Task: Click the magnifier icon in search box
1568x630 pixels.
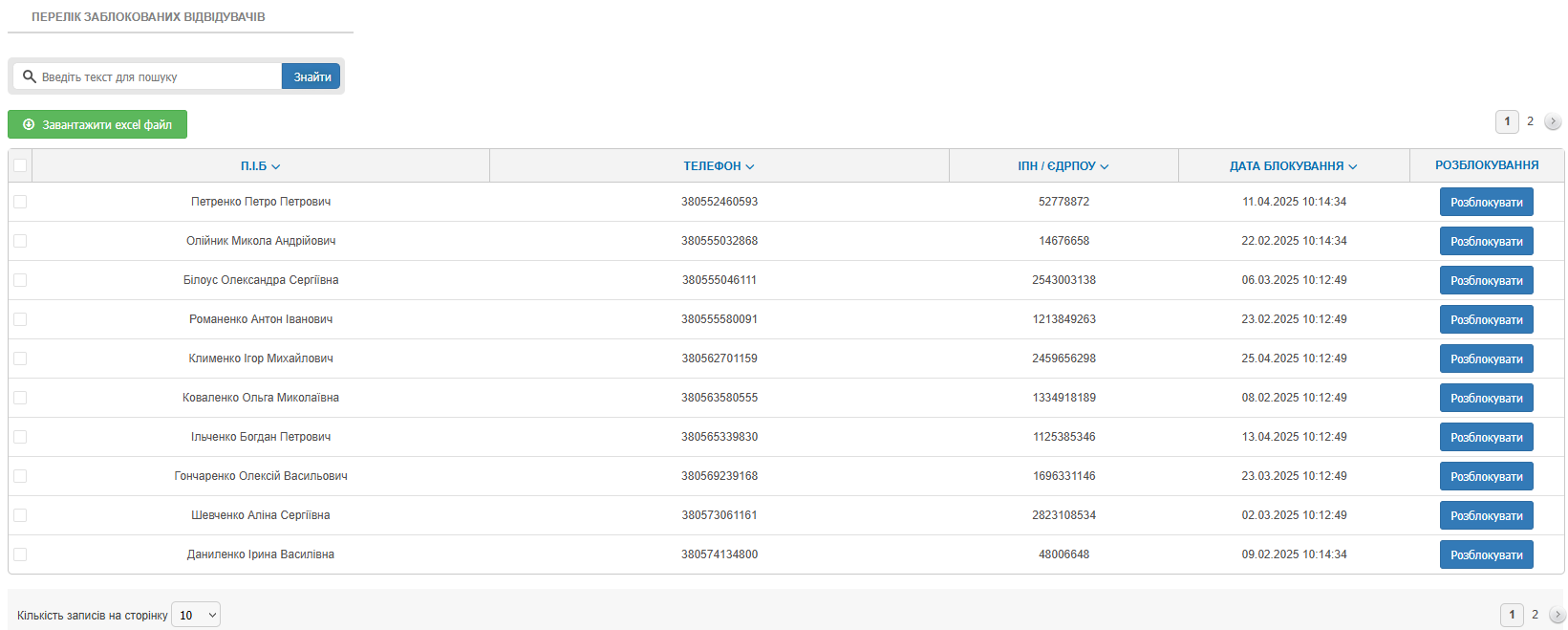Action: pyautogui.click(x=30, y=76)
